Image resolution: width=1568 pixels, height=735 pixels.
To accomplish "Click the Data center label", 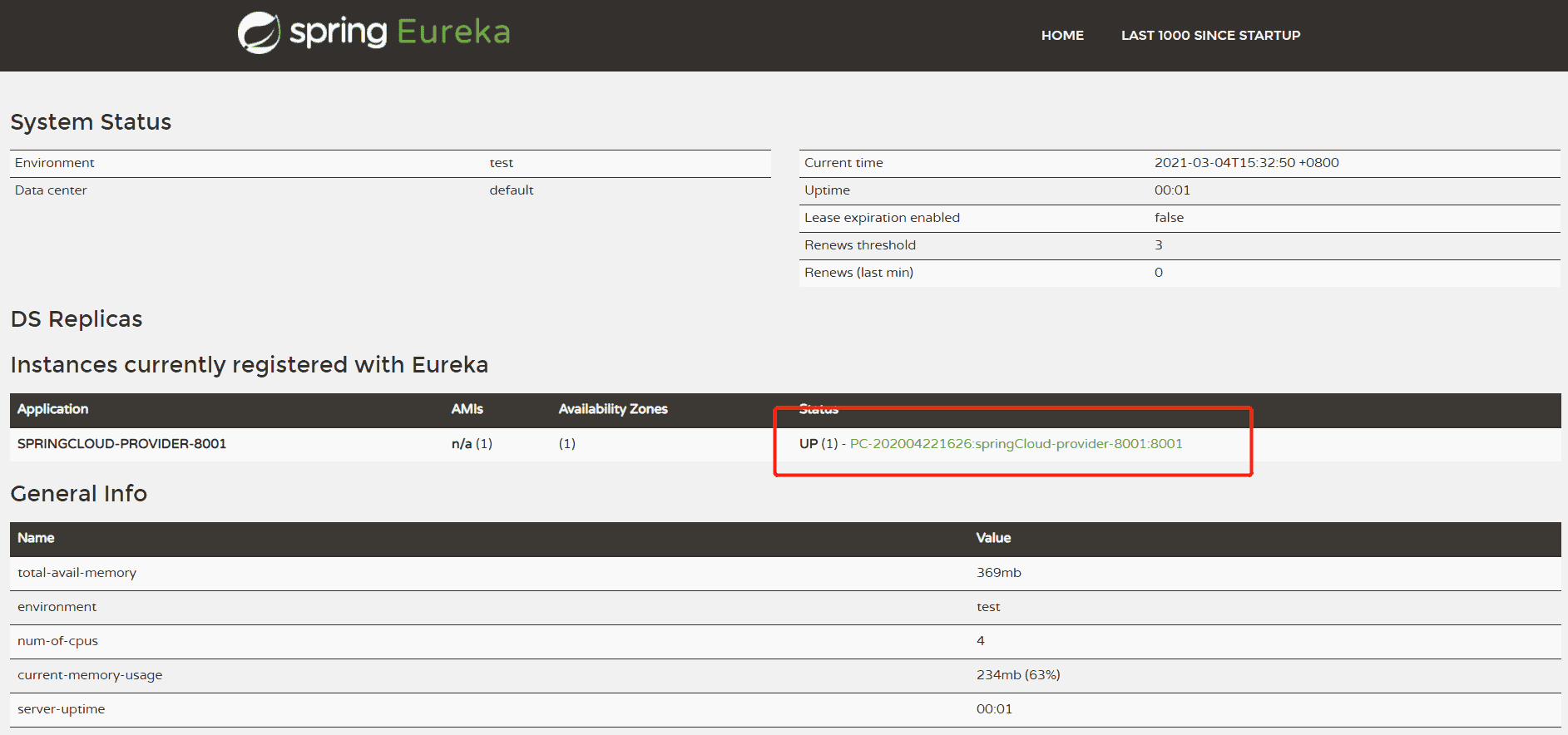I will 50,190.
